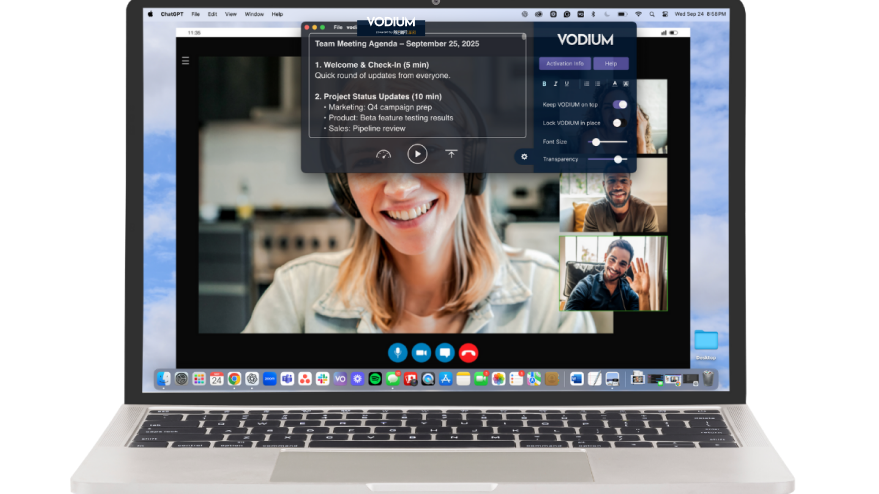This screenshot has width=879, height=494.
Task: Open Window menu in macOS menu bar
Action: 254,14
